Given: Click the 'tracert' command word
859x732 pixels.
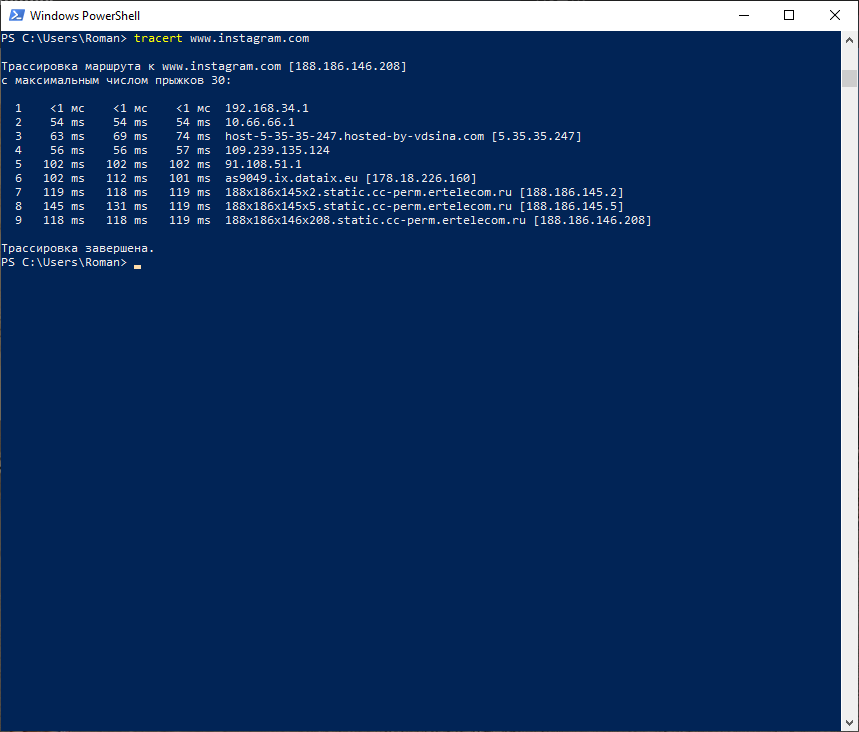Looking at the screenshot, I should pos(158,38).
